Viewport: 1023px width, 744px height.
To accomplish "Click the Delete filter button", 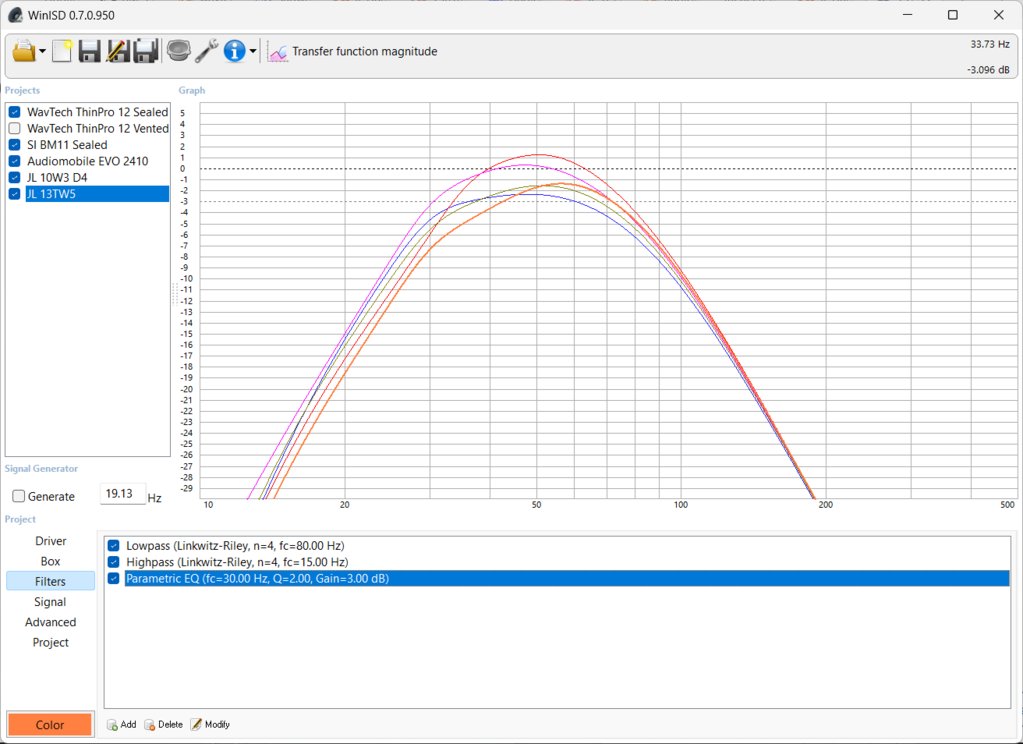I will 163,724.
